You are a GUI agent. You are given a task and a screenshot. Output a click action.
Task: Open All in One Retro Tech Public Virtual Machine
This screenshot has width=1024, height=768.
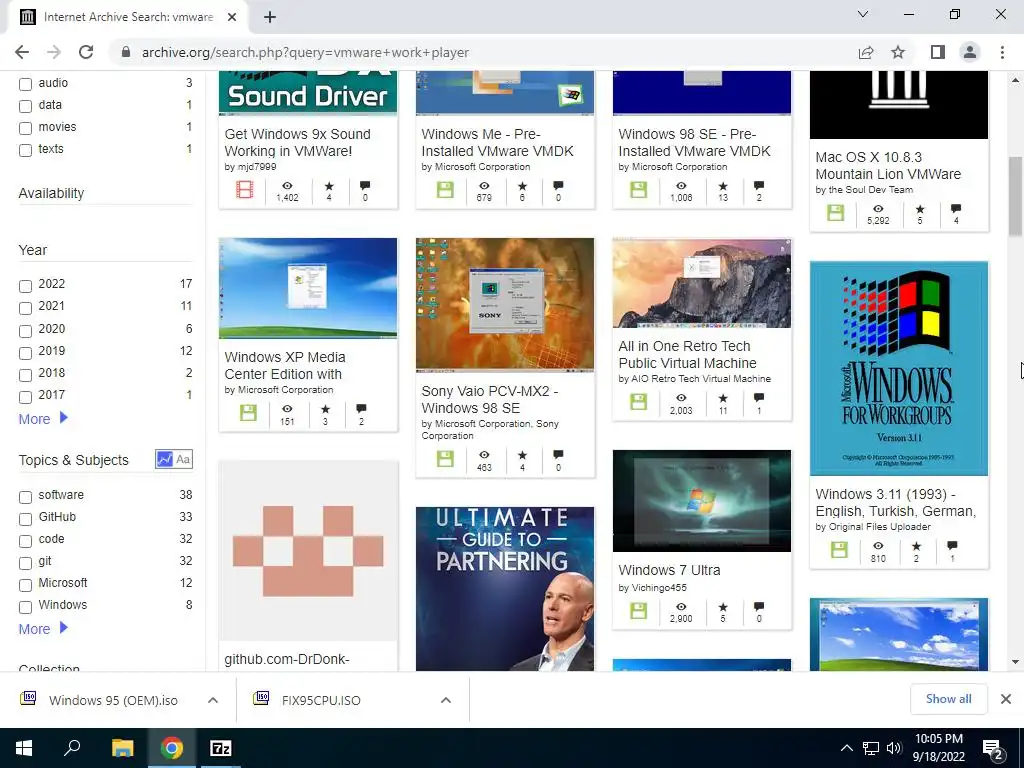click(687, 355)
